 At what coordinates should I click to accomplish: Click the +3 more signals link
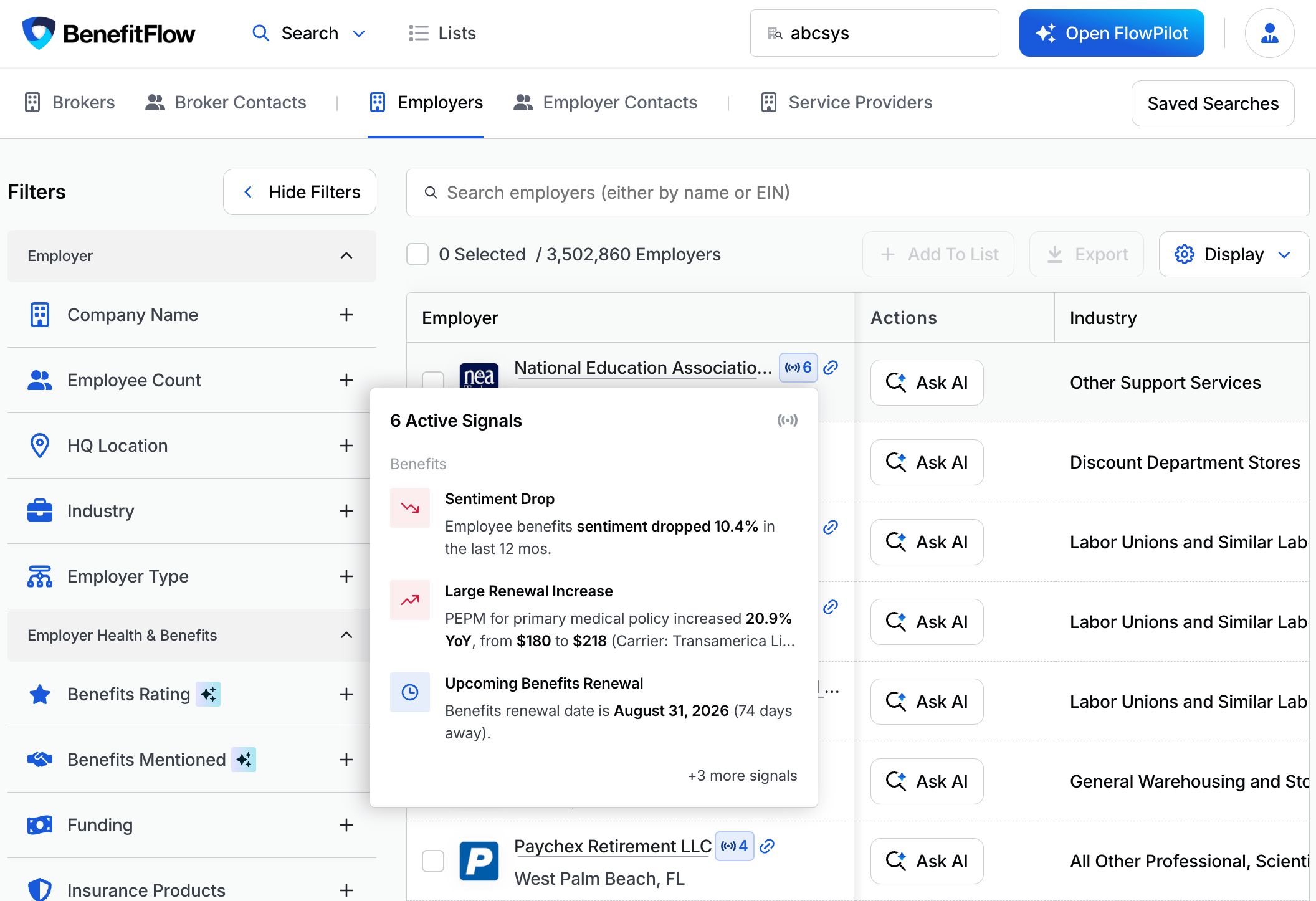pos(742,776)
